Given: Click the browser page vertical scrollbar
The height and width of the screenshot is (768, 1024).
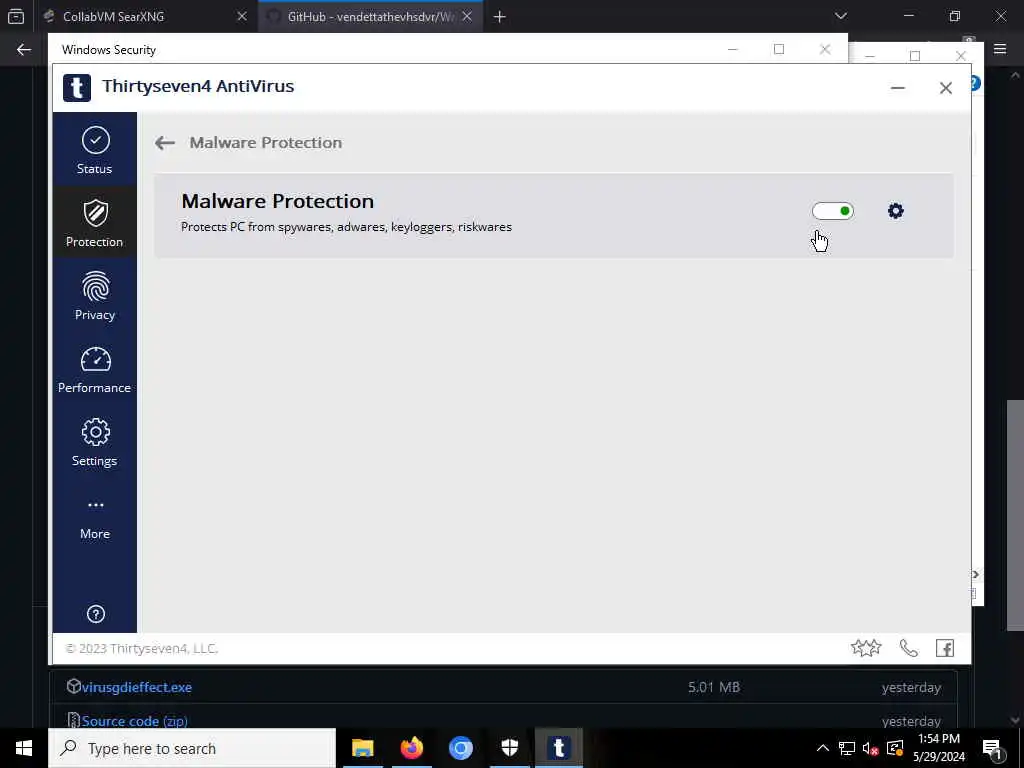Looking at the screenshot, I should point(1015,515).
